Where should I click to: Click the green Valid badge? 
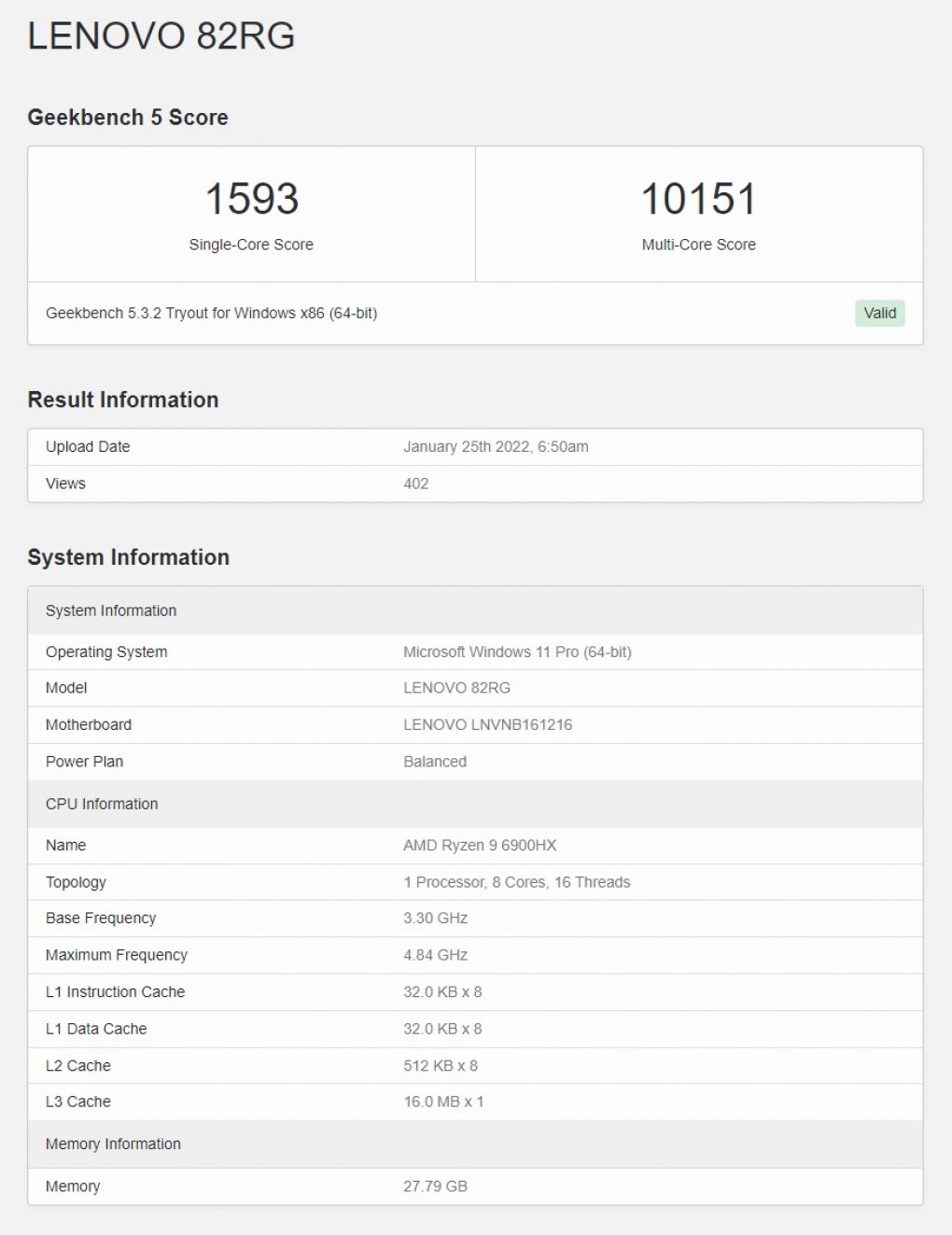click(879, 313)
